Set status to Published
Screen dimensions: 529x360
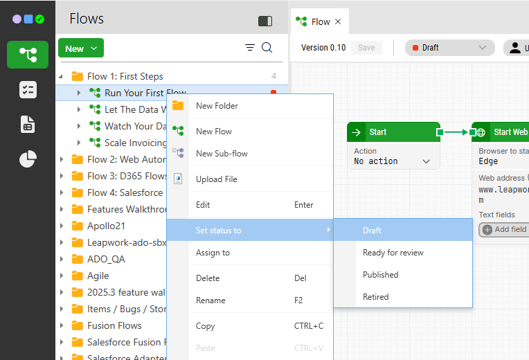click(x=403, y=275)
